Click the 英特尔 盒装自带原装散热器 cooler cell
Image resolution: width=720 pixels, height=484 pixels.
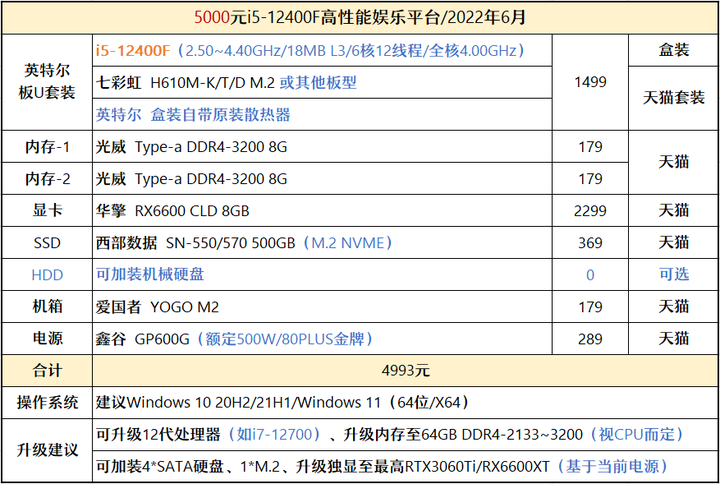[322, 114]
